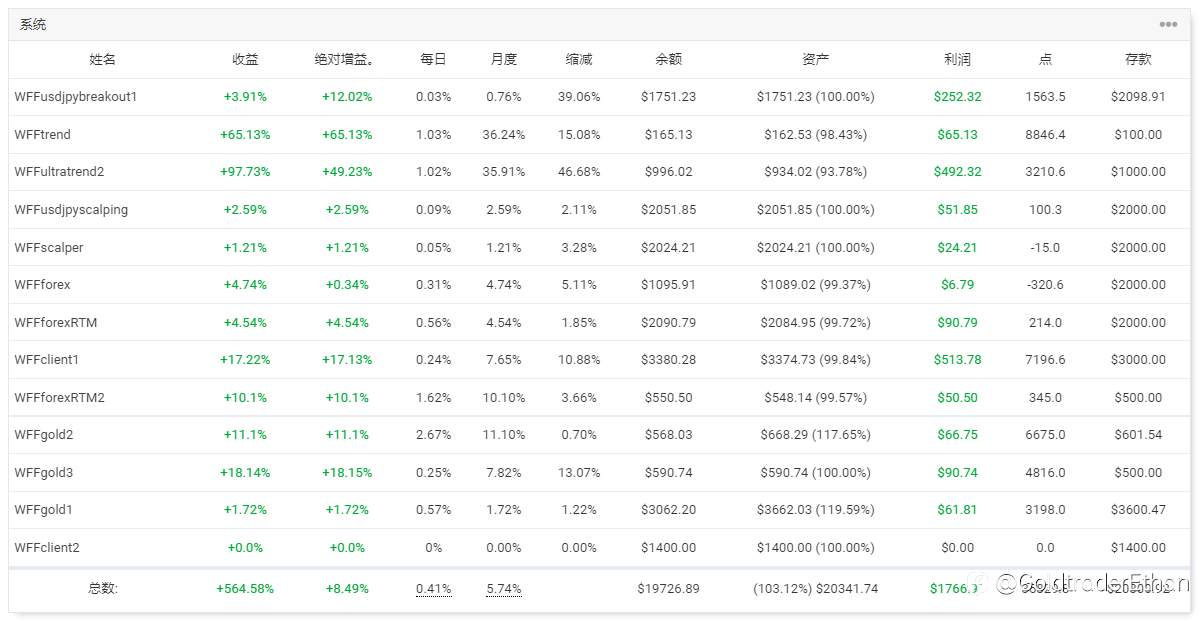Open the WFFtrend system
Image resolution: width=1202 pixels, height=621 pixels.
tap(43, 135)
